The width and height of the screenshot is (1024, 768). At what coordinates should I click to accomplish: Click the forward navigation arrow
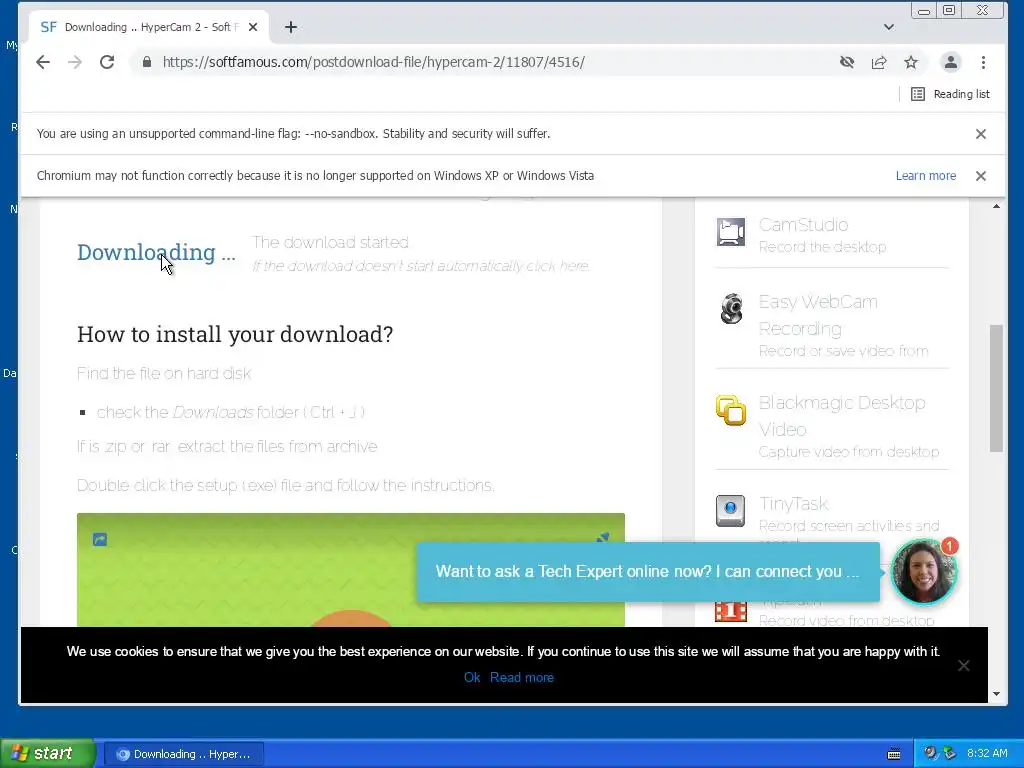(x=75, y=62)
